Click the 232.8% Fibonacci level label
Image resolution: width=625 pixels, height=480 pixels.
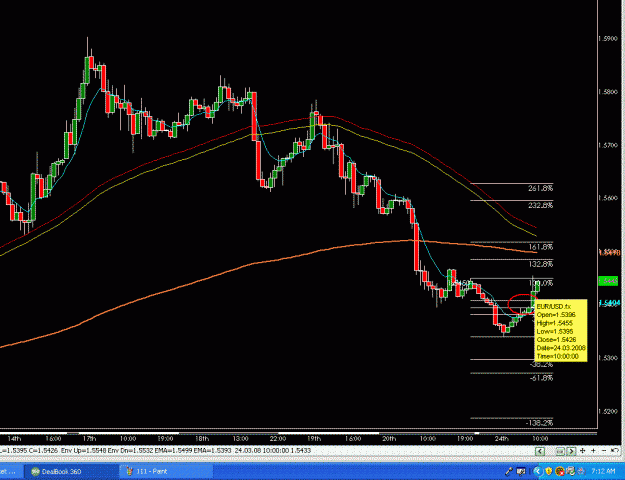point(540,205)
